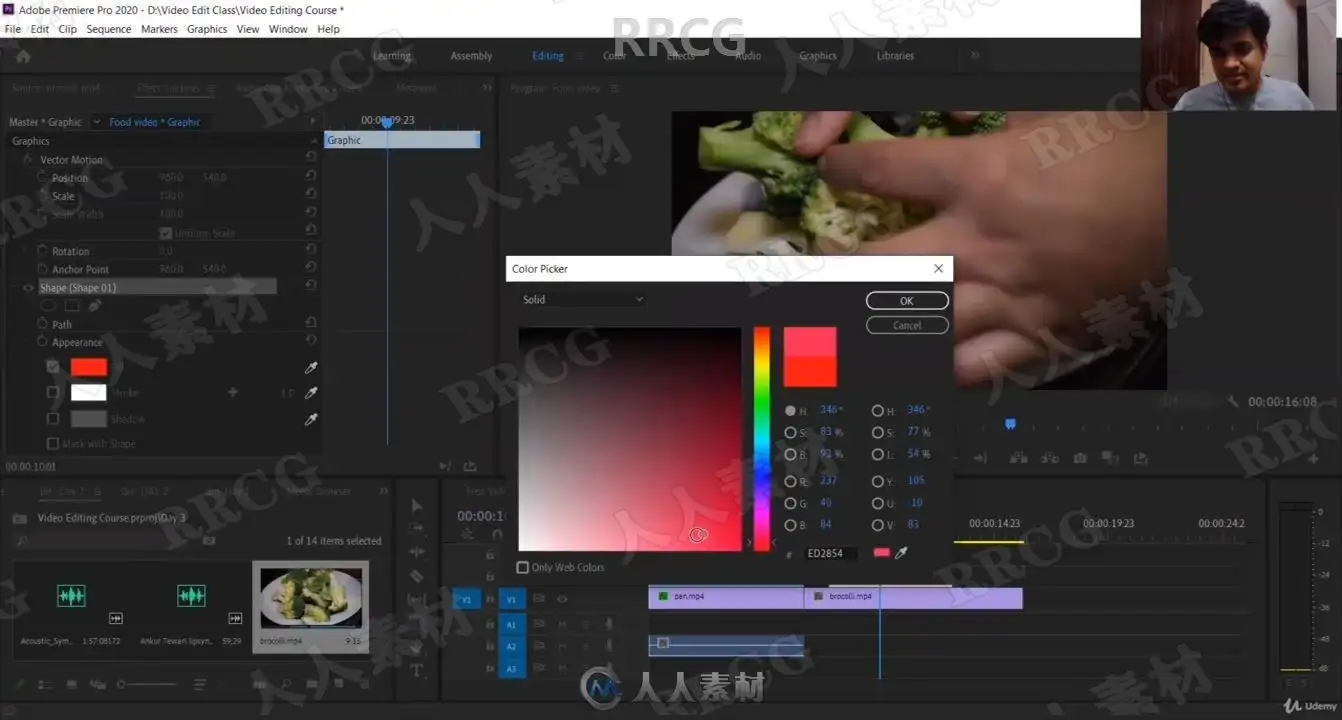Open the Clip menu

67,29
